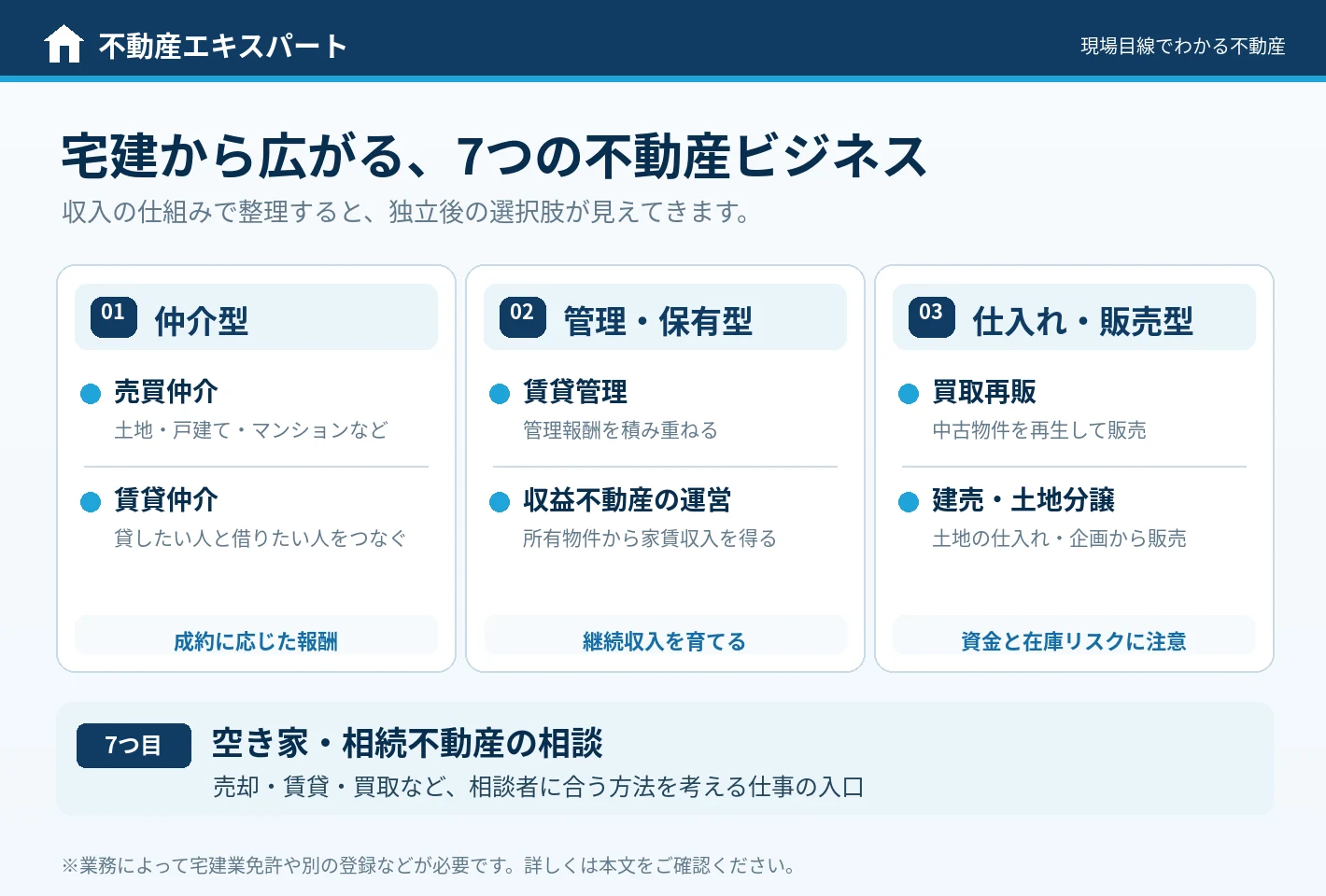The height and width of the screenshot is (896, 1326).
Task: Click the 賃貸管理 item title
Action: pyautogui.click(x=575, y=392)
